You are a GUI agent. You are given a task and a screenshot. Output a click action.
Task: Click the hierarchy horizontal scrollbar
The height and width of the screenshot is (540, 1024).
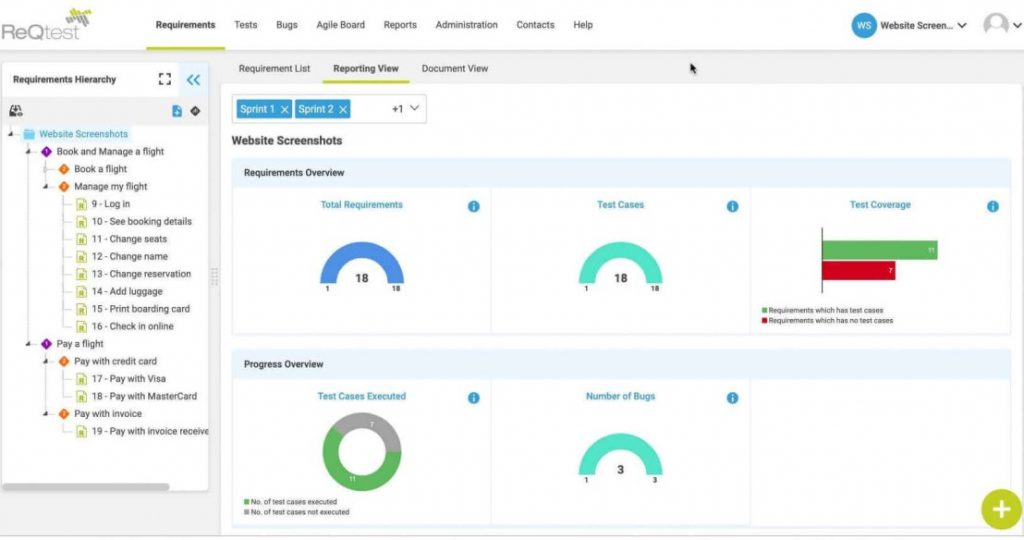(x=86, y=486)
